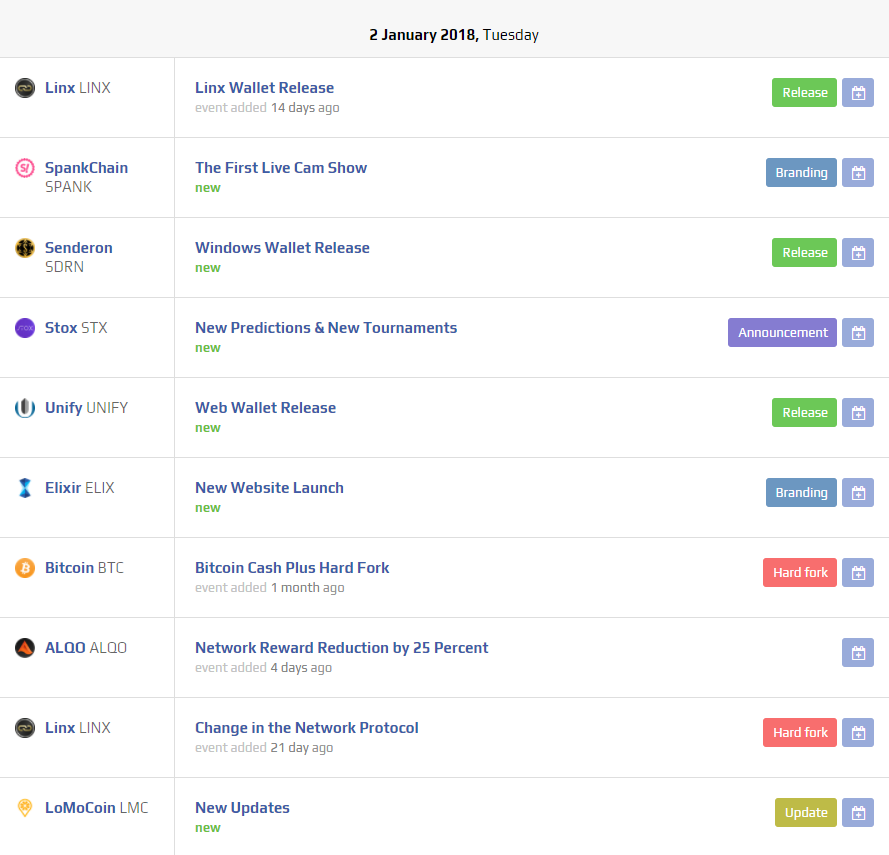Open the LoMoCoin LMC coin page
Image resolution: width=889 pixels, height=855 pixels.
tap(96, 807)
